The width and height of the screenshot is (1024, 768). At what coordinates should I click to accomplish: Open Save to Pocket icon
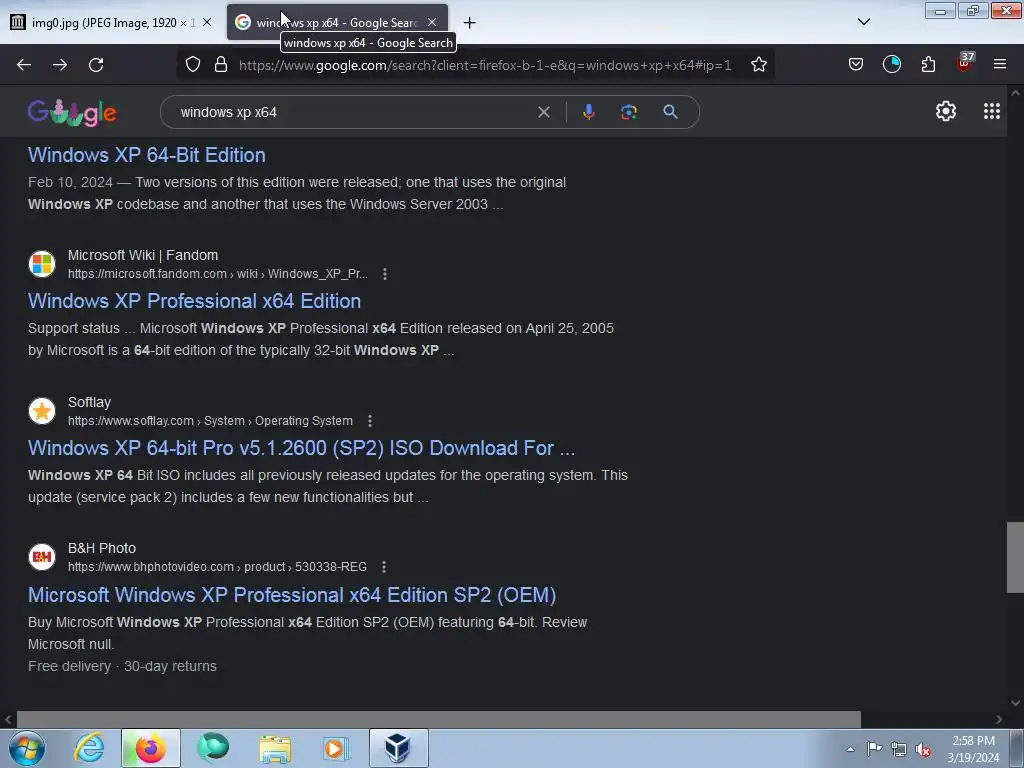point(856,65)
